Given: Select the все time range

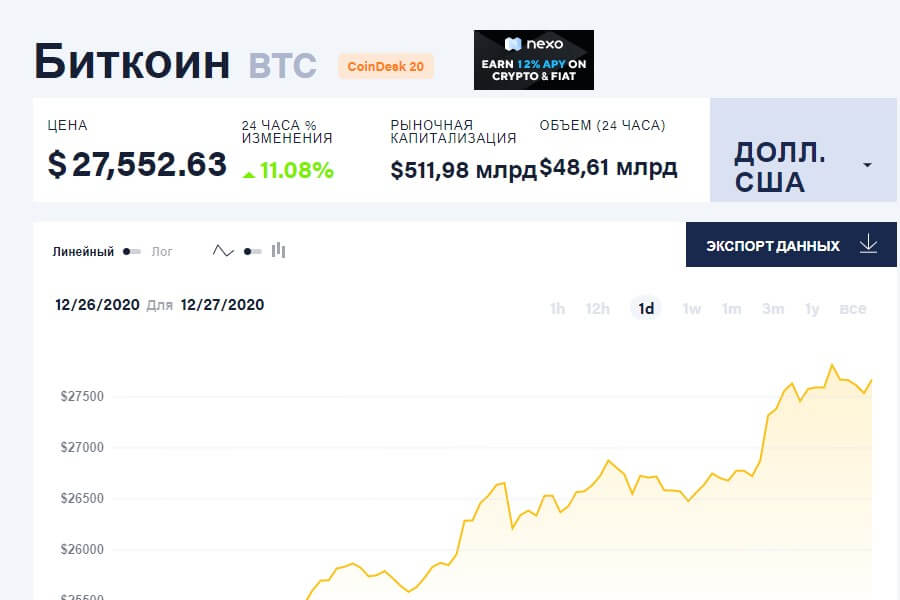Looking at the screenshot, I should [x=852, y=309].
